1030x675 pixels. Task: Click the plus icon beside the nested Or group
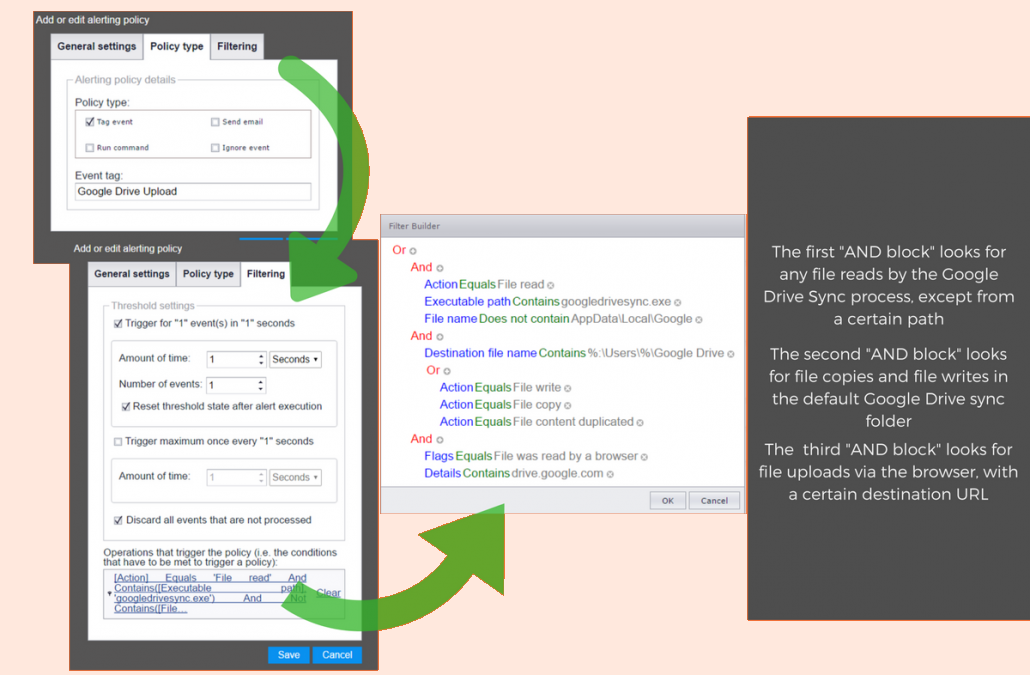(x=447, y=371)
